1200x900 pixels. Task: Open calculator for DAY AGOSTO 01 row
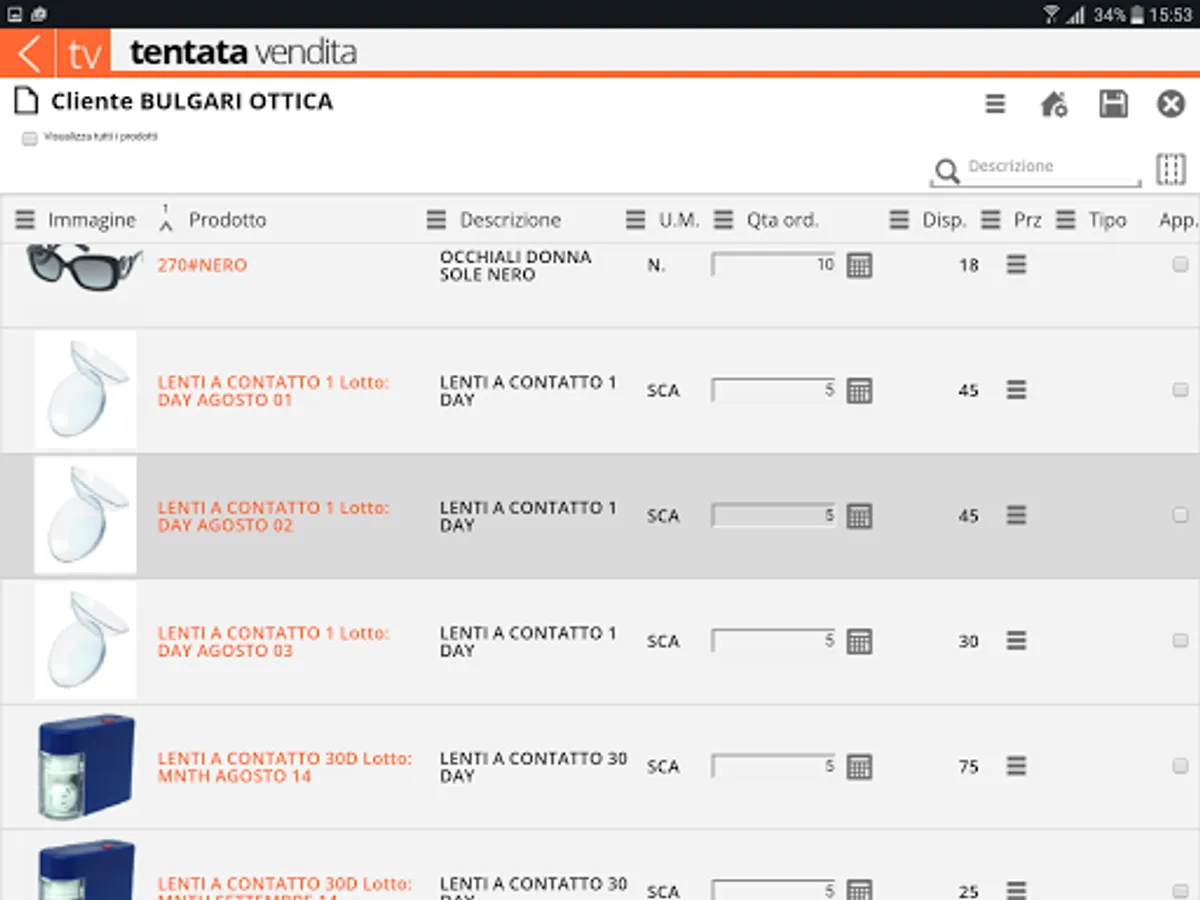pyautogui.click(x=859, y=390)
